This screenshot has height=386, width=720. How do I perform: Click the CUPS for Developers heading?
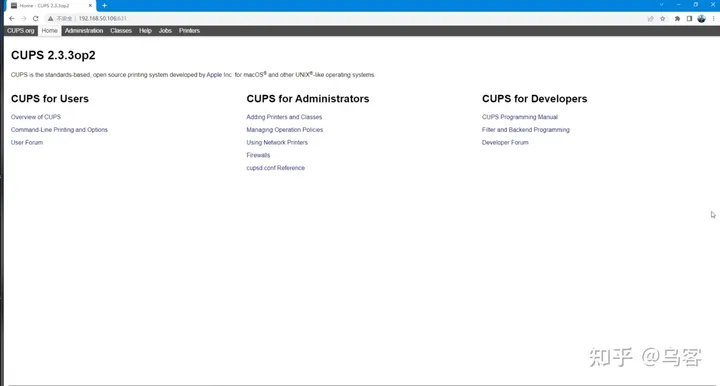534,99
